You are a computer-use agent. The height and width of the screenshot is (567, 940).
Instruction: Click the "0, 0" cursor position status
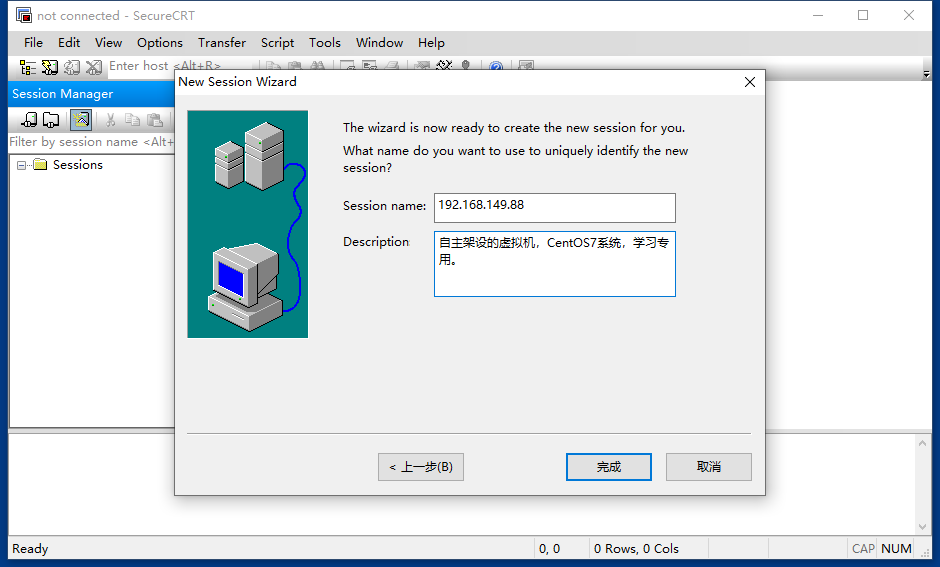pos(549,548)
